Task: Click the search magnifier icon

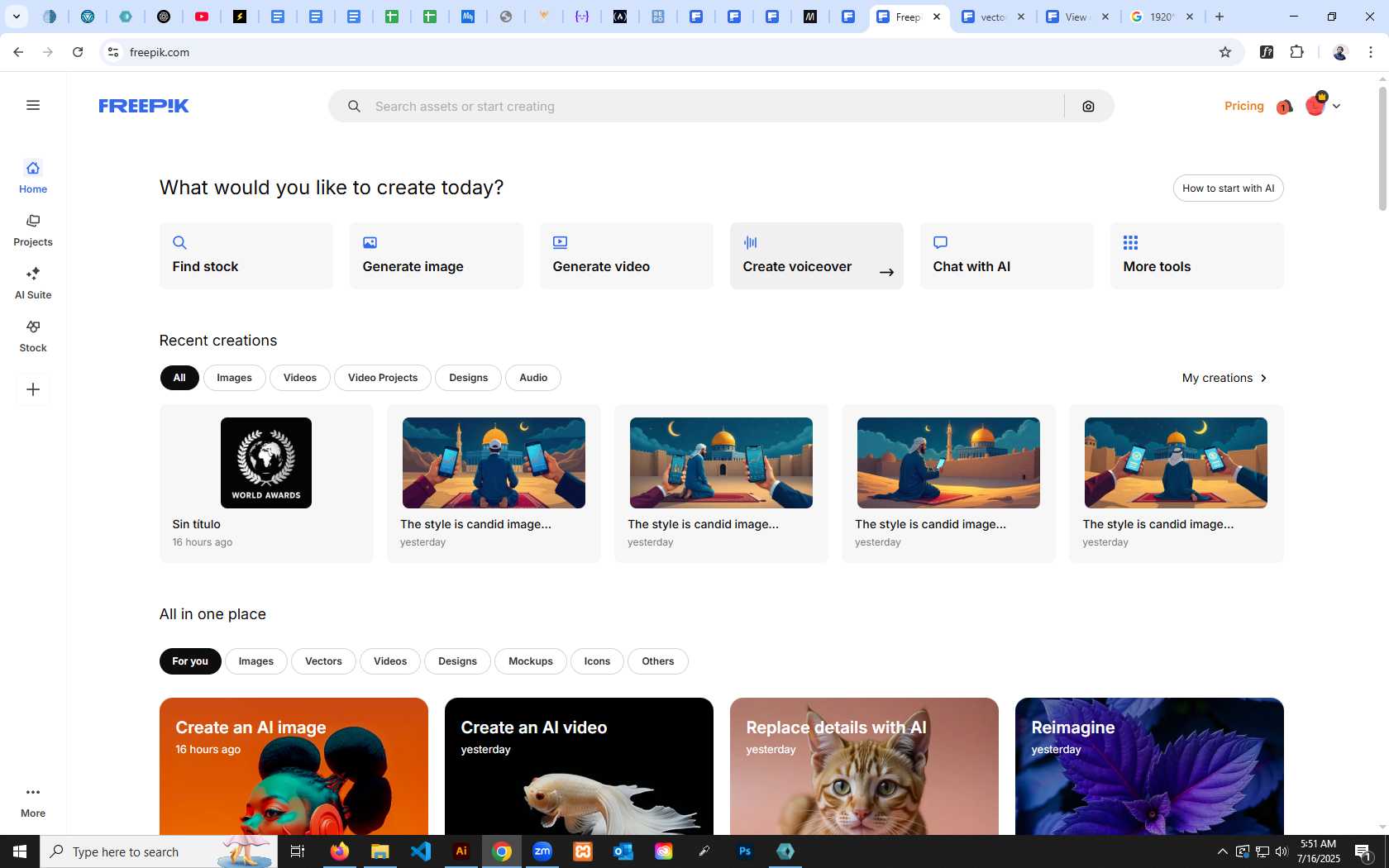Action: (354, 106)
